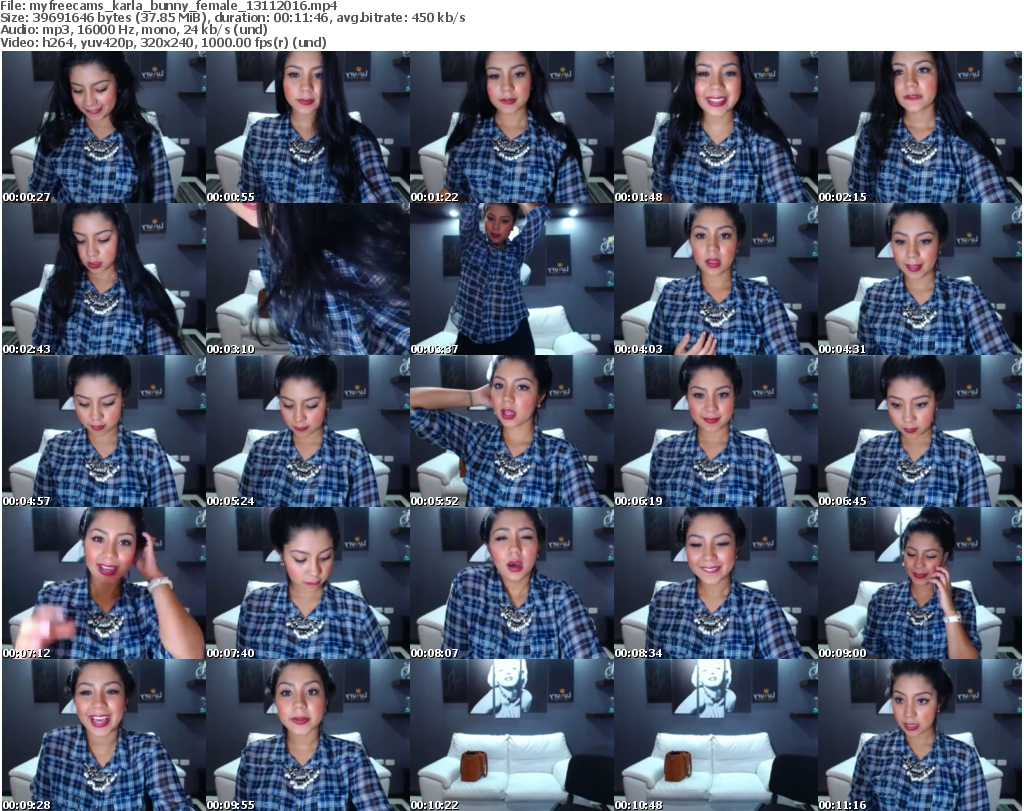The height and width of the screenshot is (811, 1024).
Task: Click the frame timestamped 00:02:15
Action: coord(919,128)
